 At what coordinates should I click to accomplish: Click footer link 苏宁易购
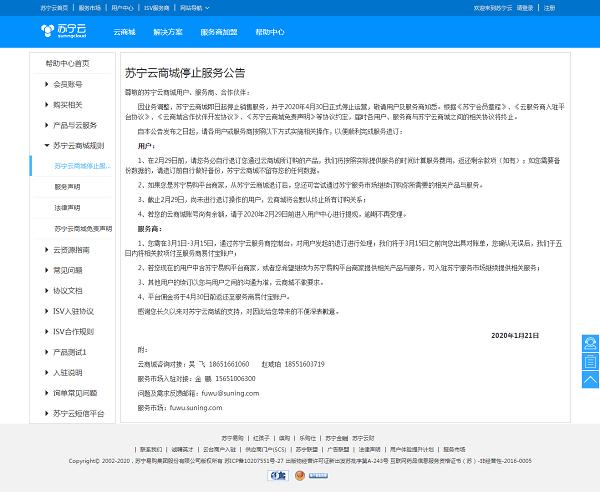tap(232, 438)
